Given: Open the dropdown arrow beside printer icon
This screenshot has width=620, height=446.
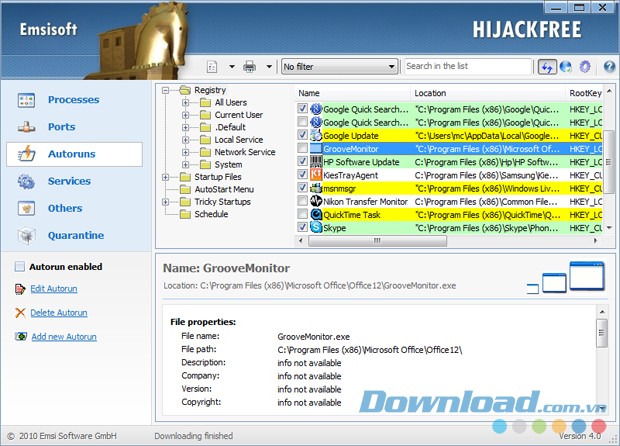Looking at the screenshot, I should click(x=269, y=67).
